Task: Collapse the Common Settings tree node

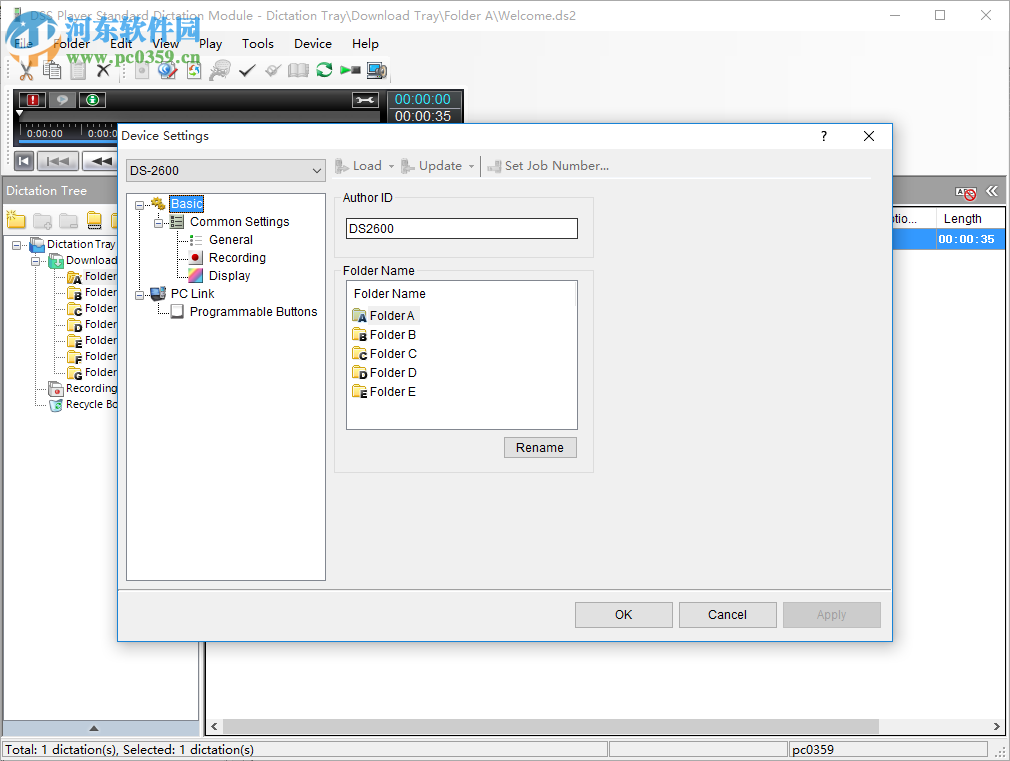Action: [x=158, y=224]
